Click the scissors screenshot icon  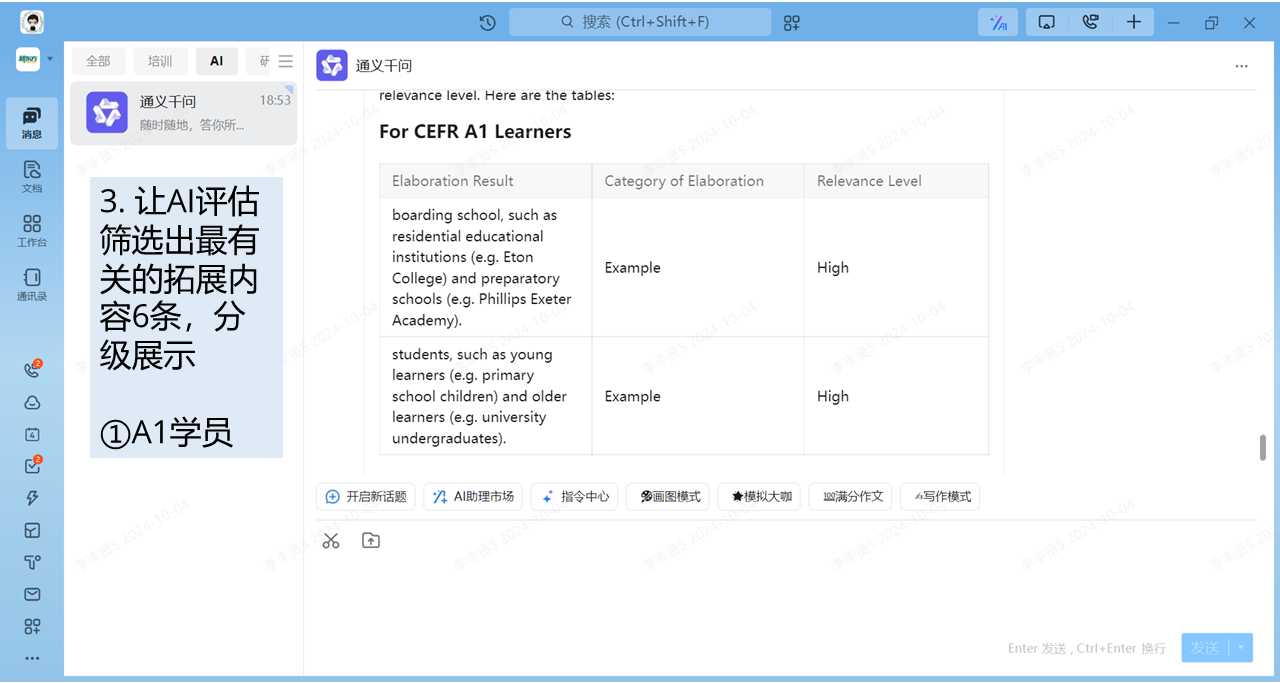point(331,541)
